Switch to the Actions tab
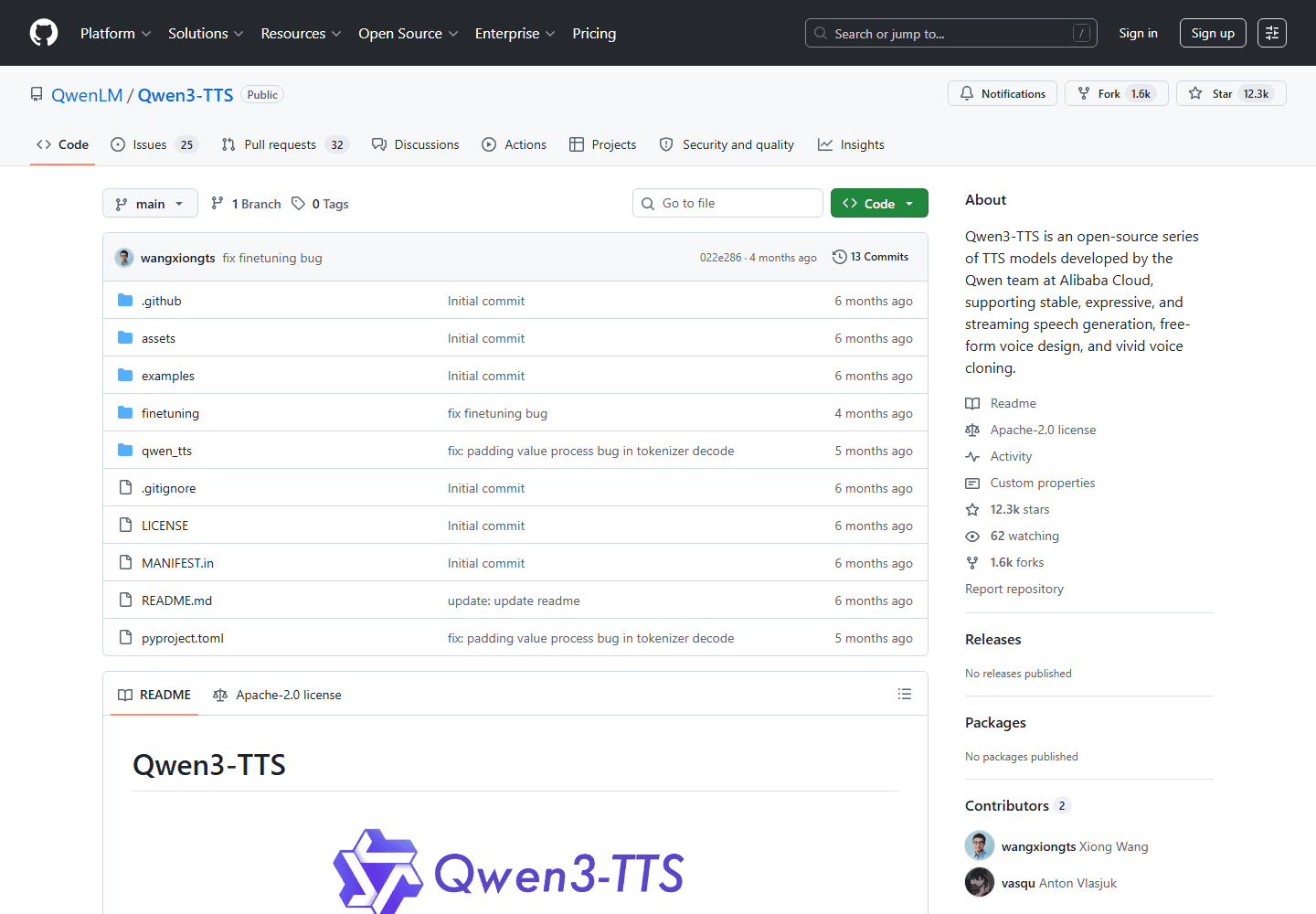This screenshot has width=1316, height=914. coord(514,144)
